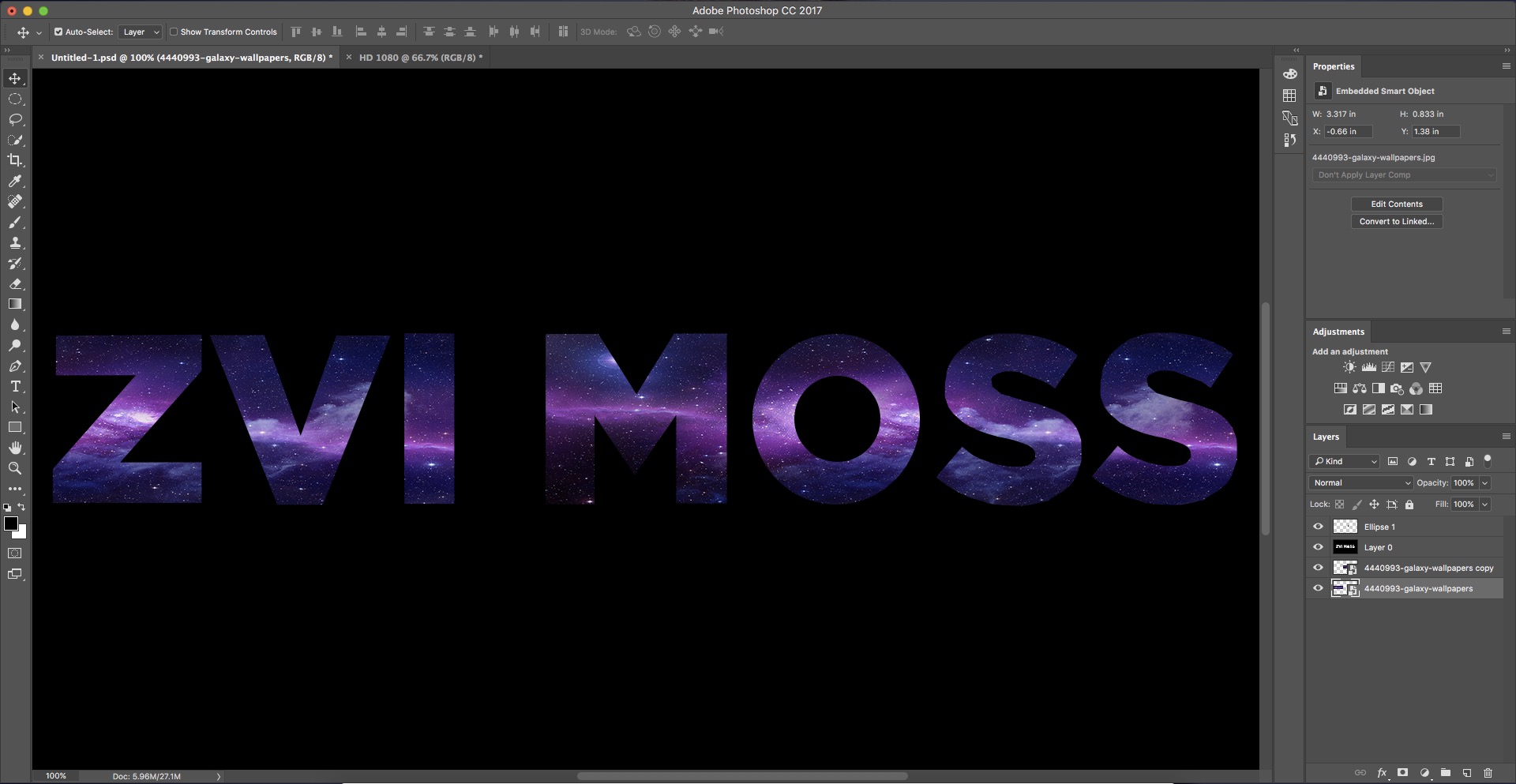Screen dimensions: 1516x784
Task: Select the Move tool
Action: [x=15, y=78]
